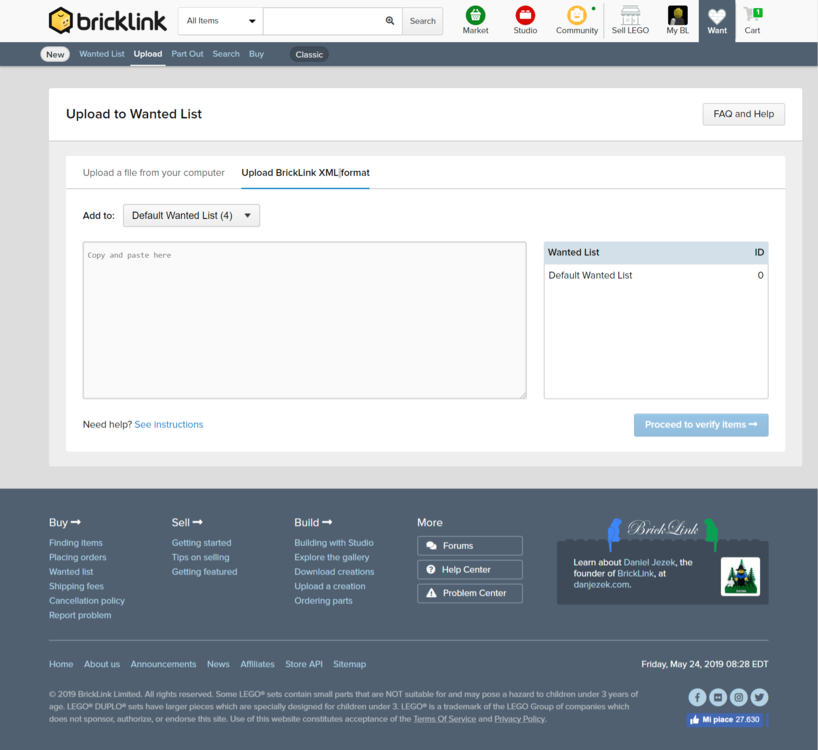The width and height of the screenshot is (818, 750).
Task: Open the footer Buy section heading
Action: tap(65, 523)
